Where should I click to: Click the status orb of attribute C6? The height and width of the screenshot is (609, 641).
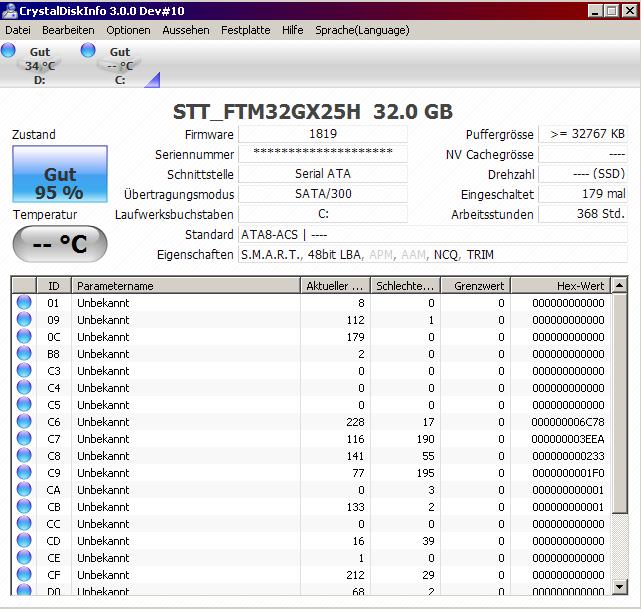(x=24, y=421)
